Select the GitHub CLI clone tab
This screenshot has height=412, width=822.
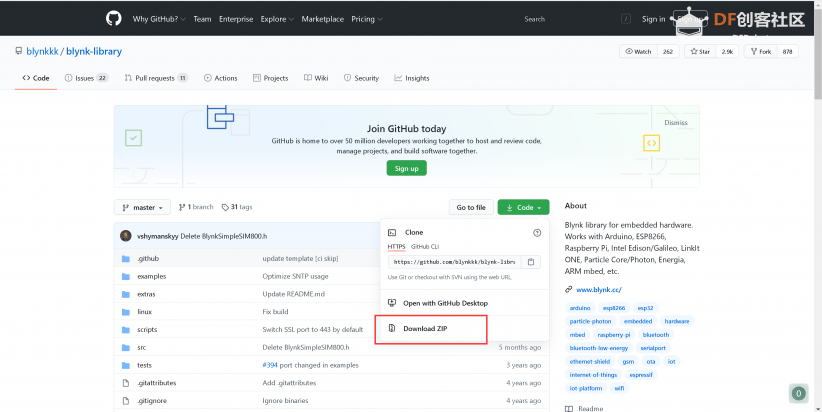tap(425, 246)
